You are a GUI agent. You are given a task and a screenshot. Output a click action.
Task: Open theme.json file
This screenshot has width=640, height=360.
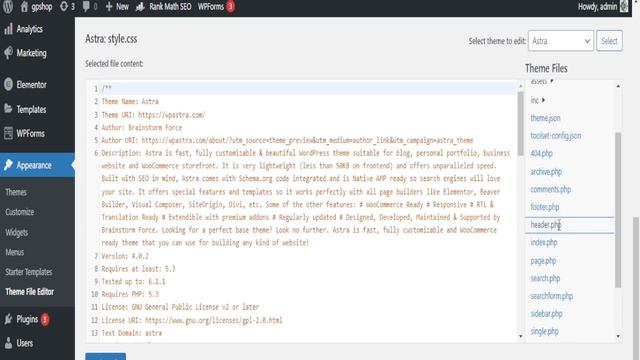(x=545, y=118)
